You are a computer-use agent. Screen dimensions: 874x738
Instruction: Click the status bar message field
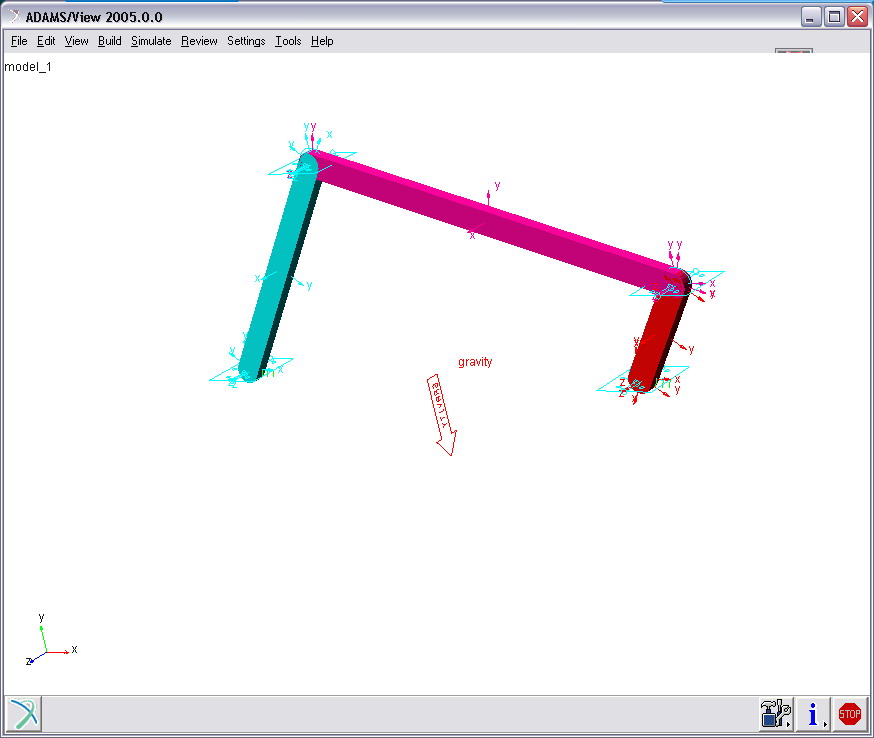pos(399,714)
